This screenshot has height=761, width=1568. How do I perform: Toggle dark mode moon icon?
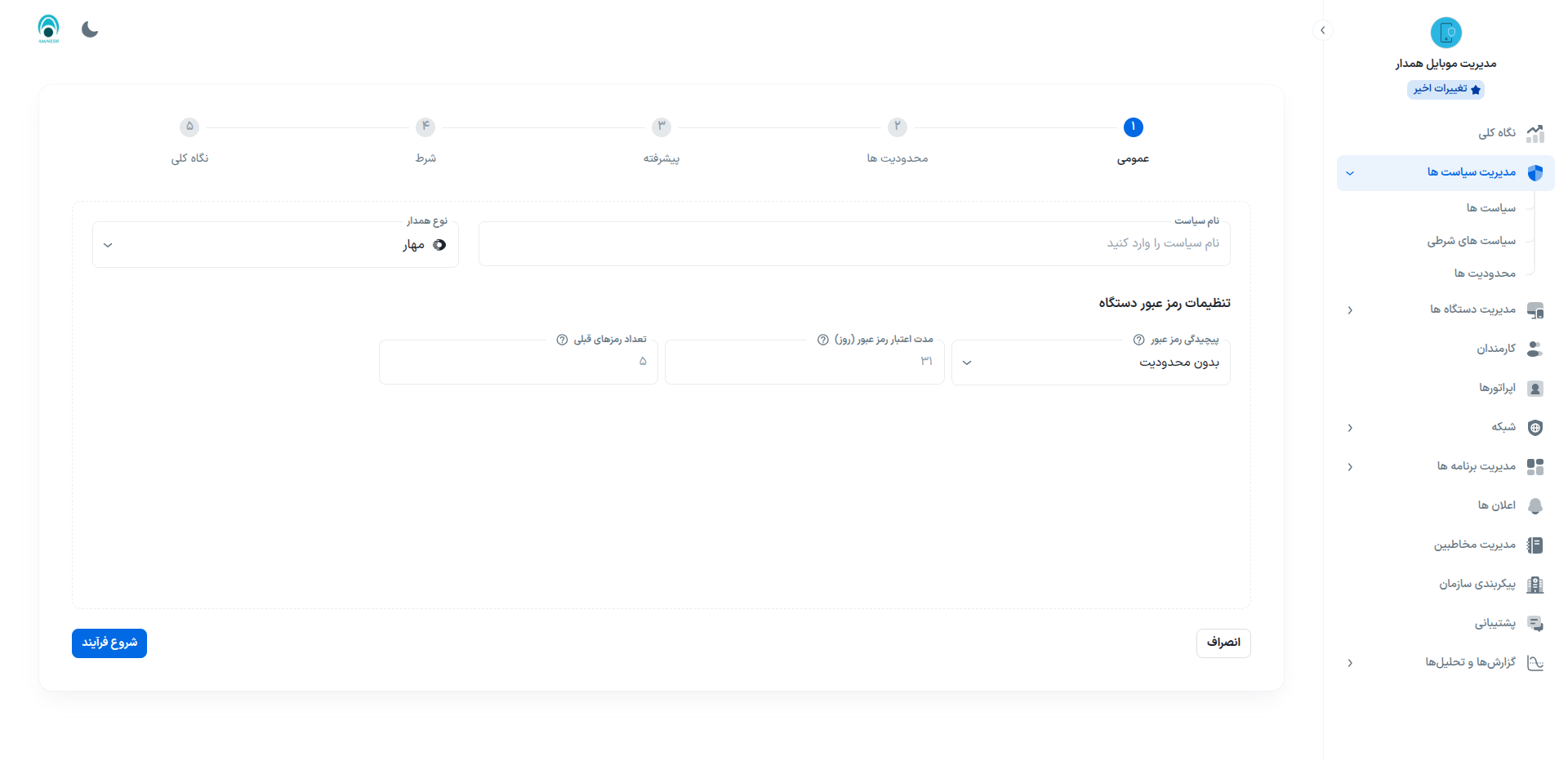pyautogui.click(x=90, y=30)
